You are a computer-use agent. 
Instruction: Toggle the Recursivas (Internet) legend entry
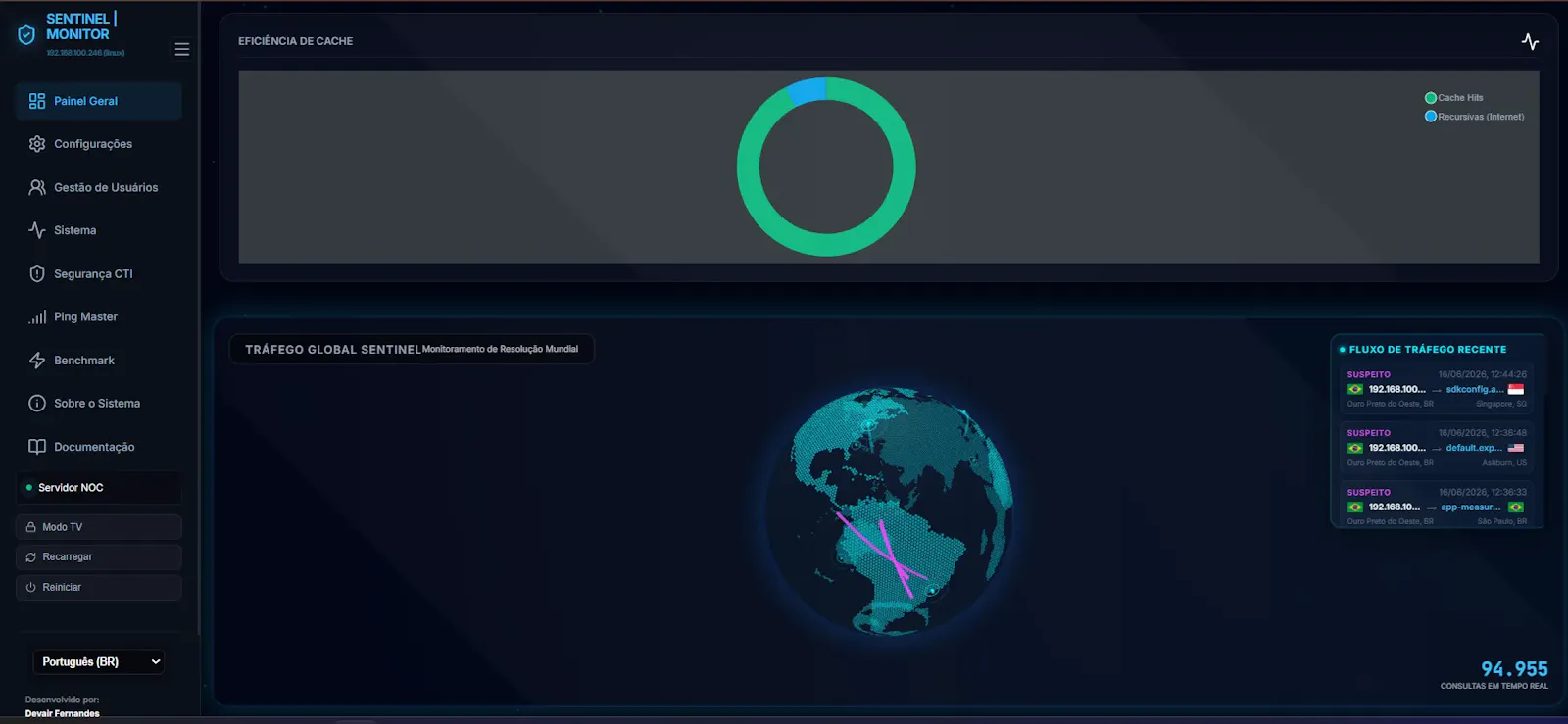click(1475, 117)
